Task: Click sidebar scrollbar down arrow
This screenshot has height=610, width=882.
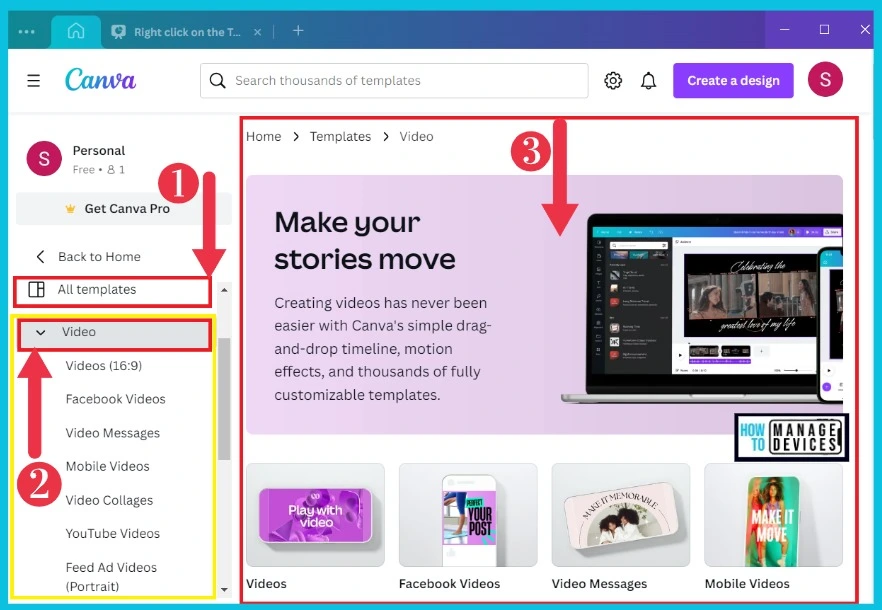Action: coord(224,590)
